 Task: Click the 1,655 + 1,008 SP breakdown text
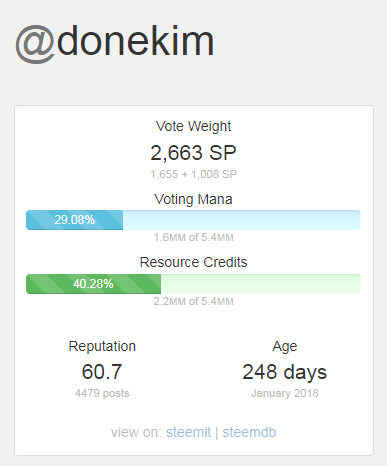(x=193, y=174)
